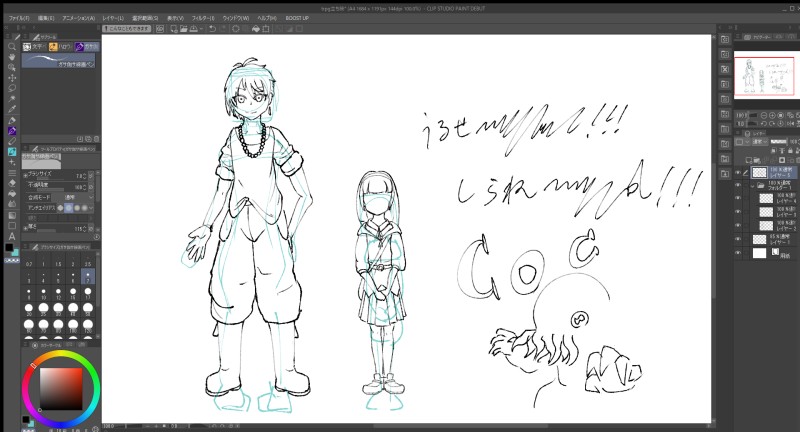Image resolution: width=800 pixels, height=432 pixels.
Task: Expand the 厚さ plus options
Action: pos(25,228)
